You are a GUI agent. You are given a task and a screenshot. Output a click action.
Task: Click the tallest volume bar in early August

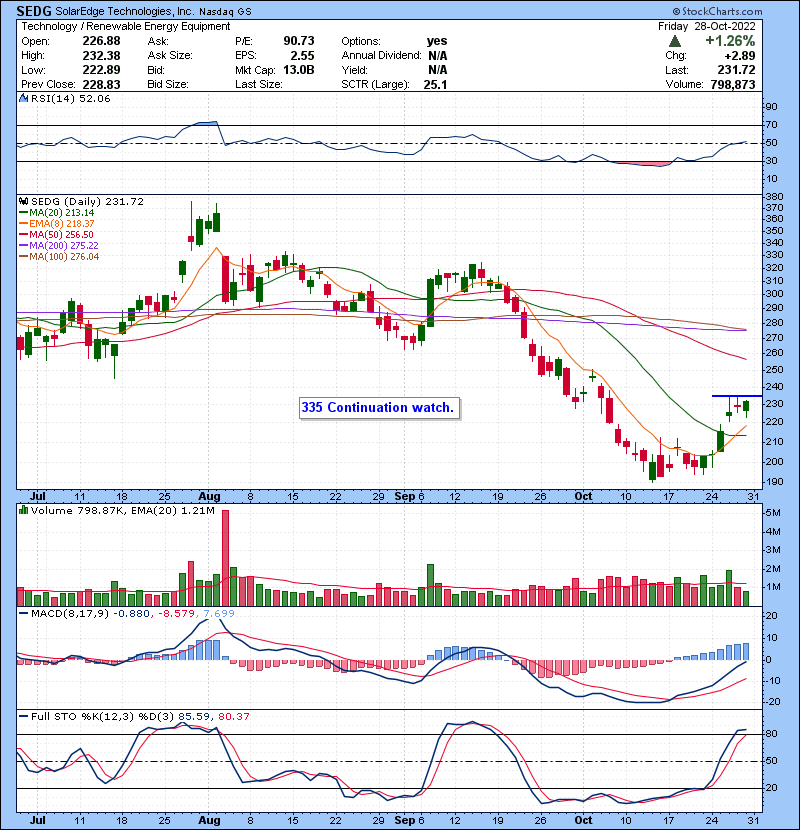pos(226,558)
